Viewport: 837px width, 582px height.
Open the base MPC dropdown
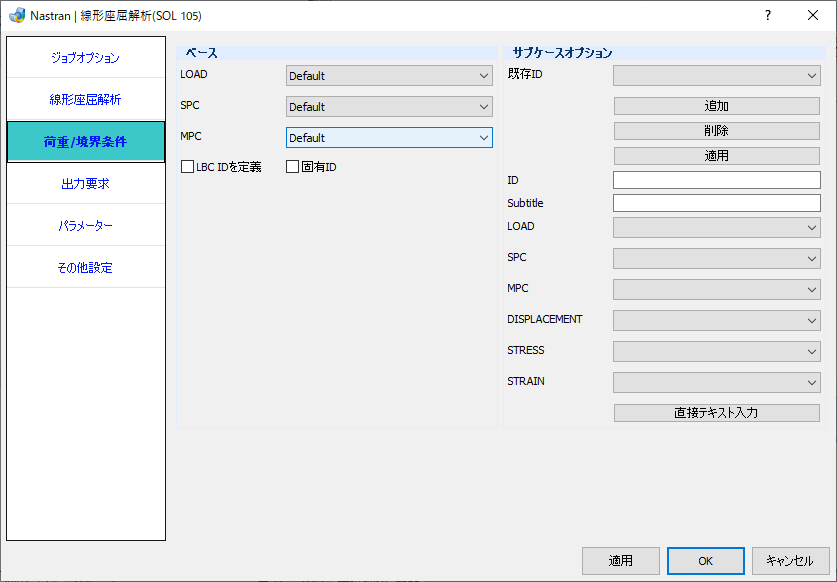389,138
